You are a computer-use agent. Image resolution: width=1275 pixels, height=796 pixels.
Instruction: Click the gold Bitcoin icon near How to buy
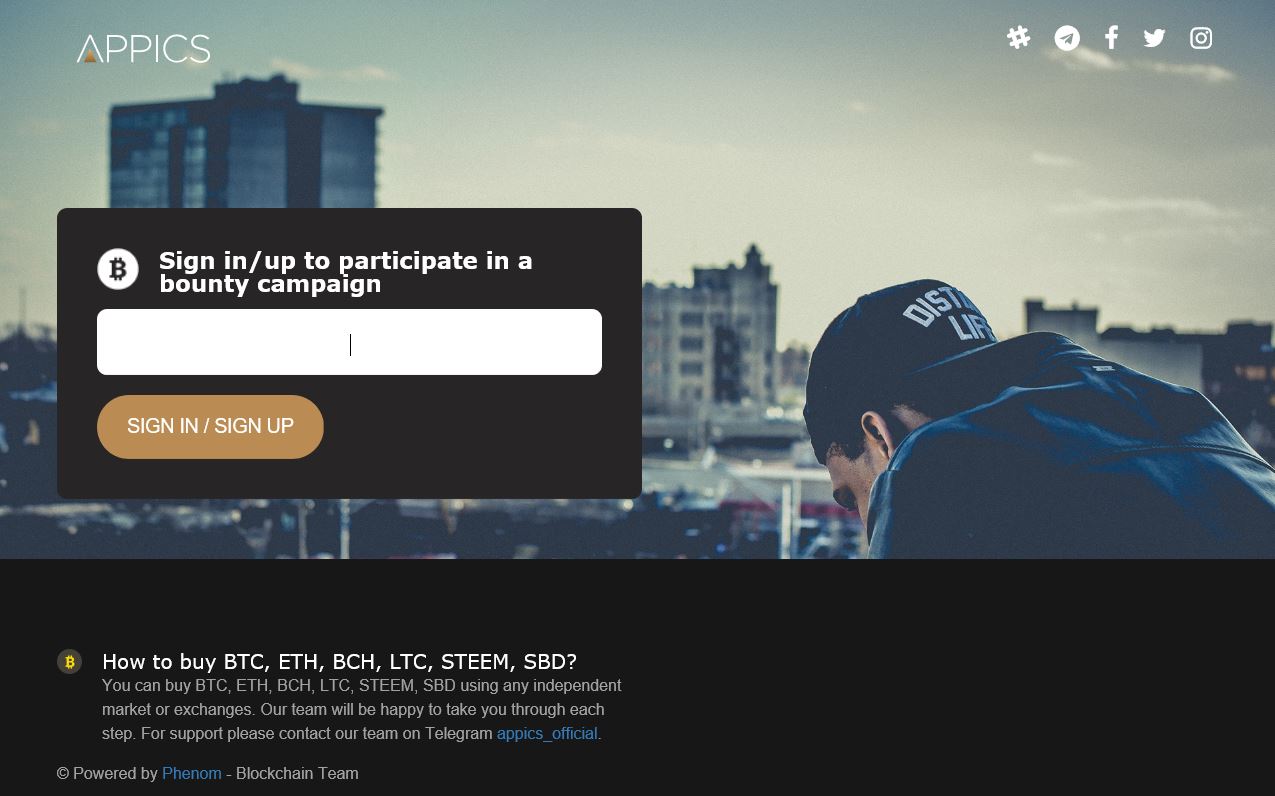pos(69,661)
